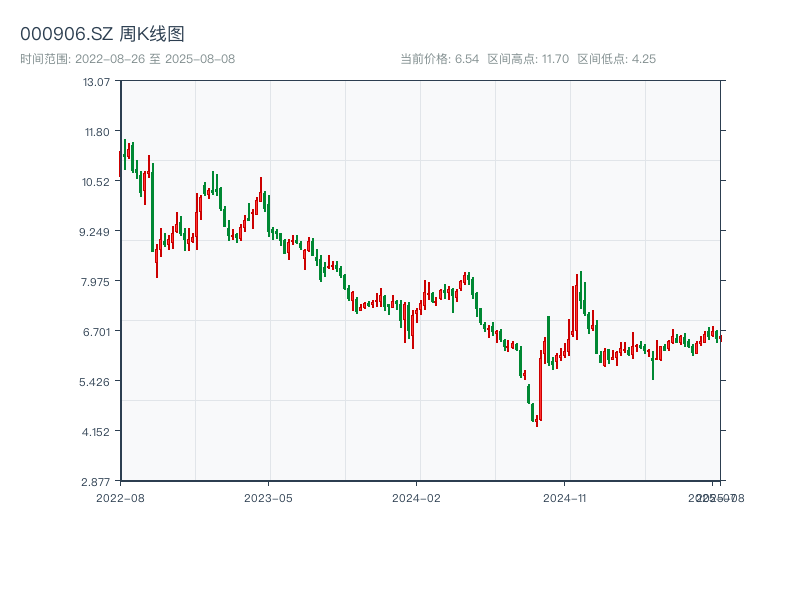Click the 区间高点 11.70 label

(x=528, y=59)
